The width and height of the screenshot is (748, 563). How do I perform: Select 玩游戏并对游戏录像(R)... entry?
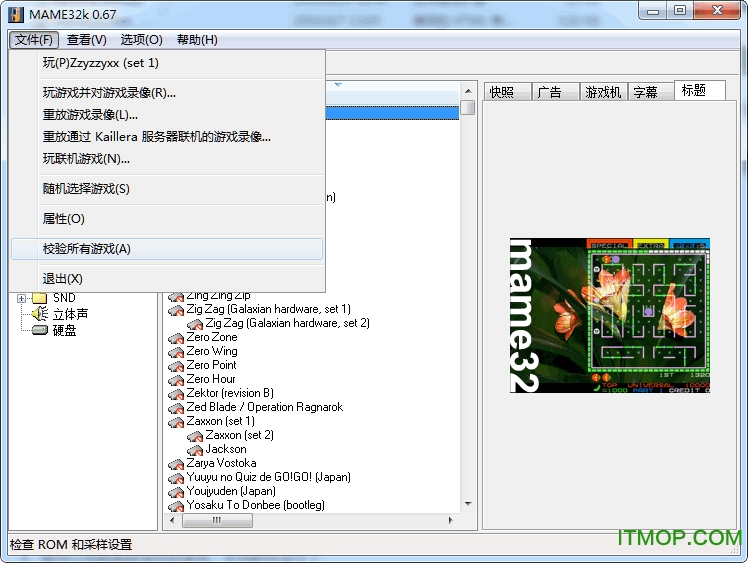pos(167,93)
